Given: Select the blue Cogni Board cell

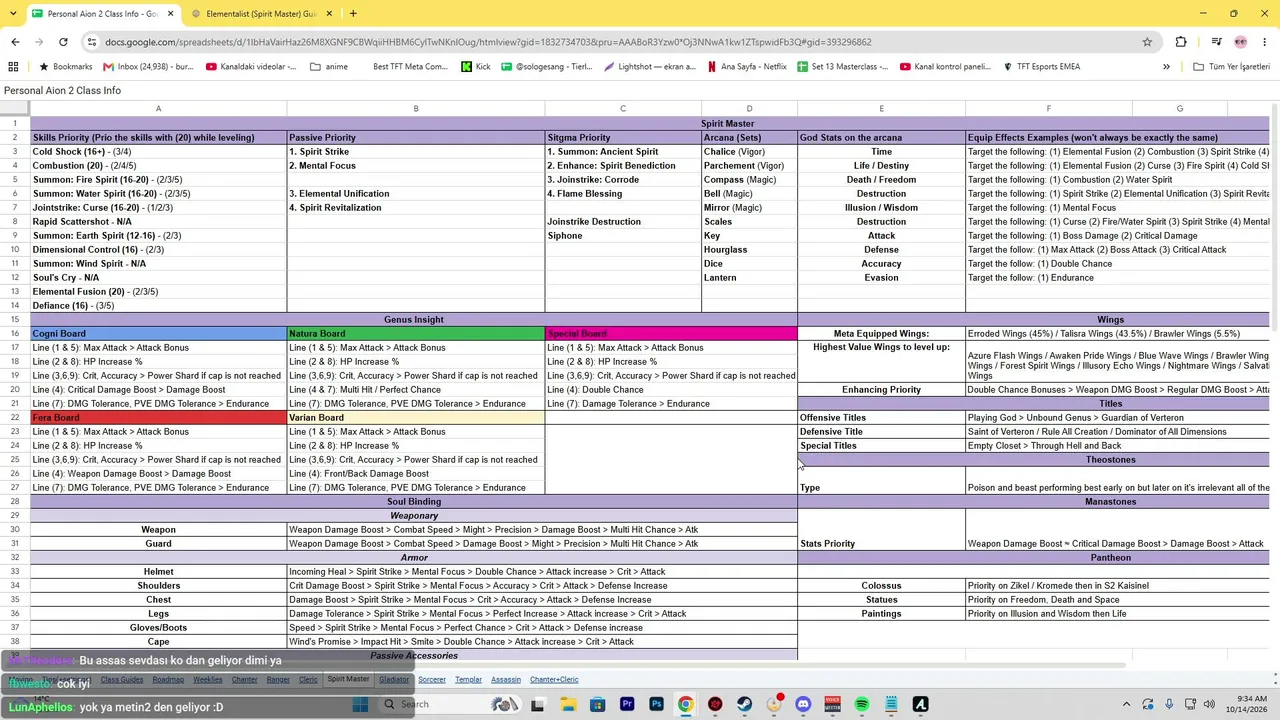Looking at the screenshot, I should point(158,334).
